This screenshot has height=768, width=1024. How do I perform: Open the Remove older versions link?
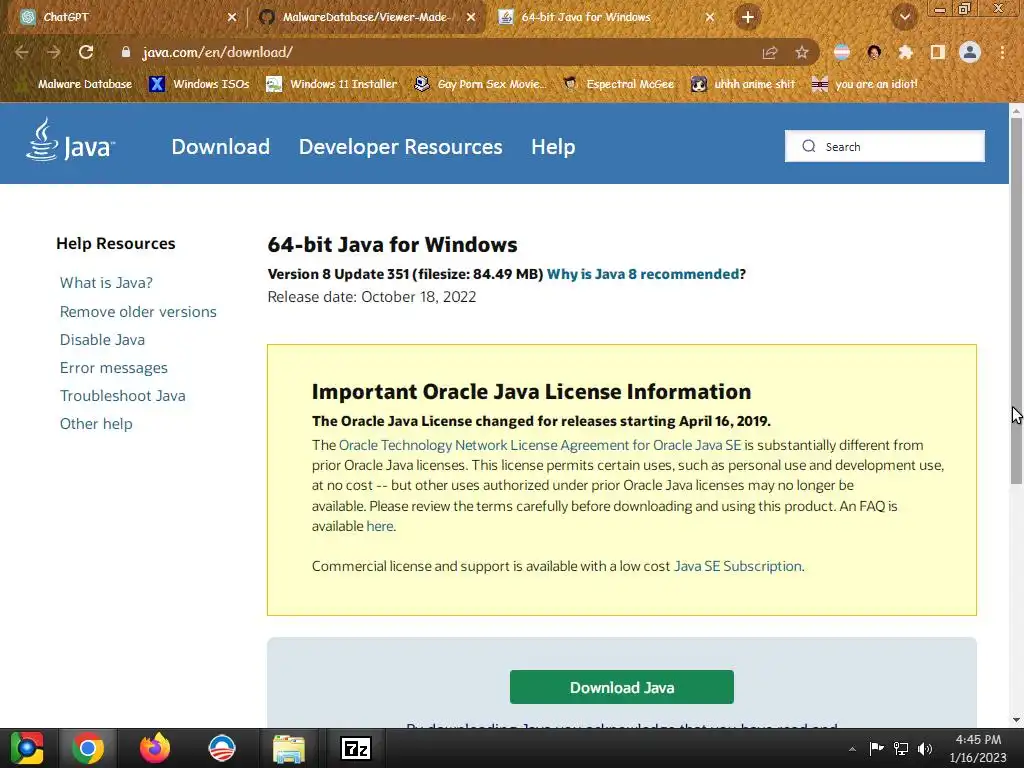[x=138, y=312]
